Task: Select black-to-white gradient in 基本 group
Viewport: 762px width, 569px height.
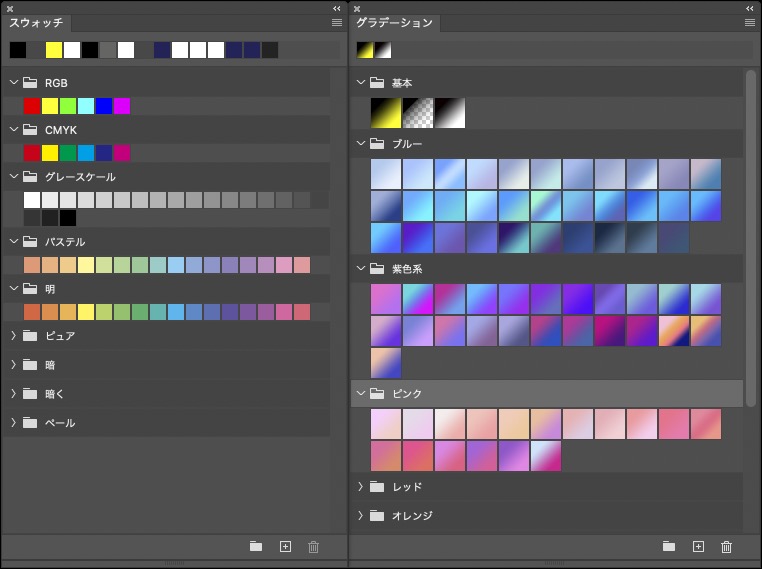Action: coord(450,113)
